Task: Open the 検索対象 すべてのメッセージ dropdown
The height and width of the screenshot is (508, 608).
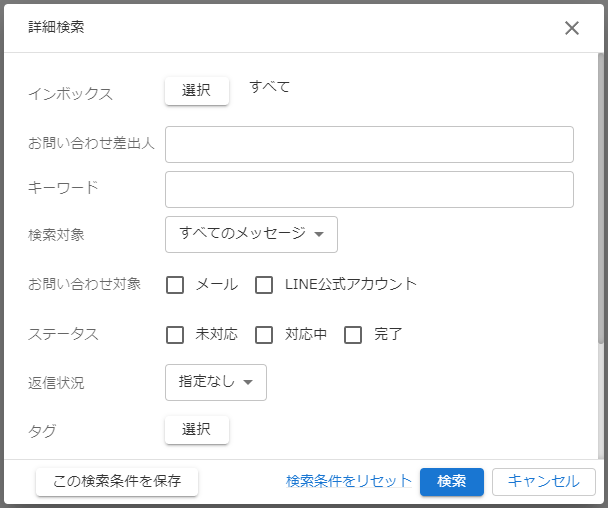Action: (x=251, y=234)
